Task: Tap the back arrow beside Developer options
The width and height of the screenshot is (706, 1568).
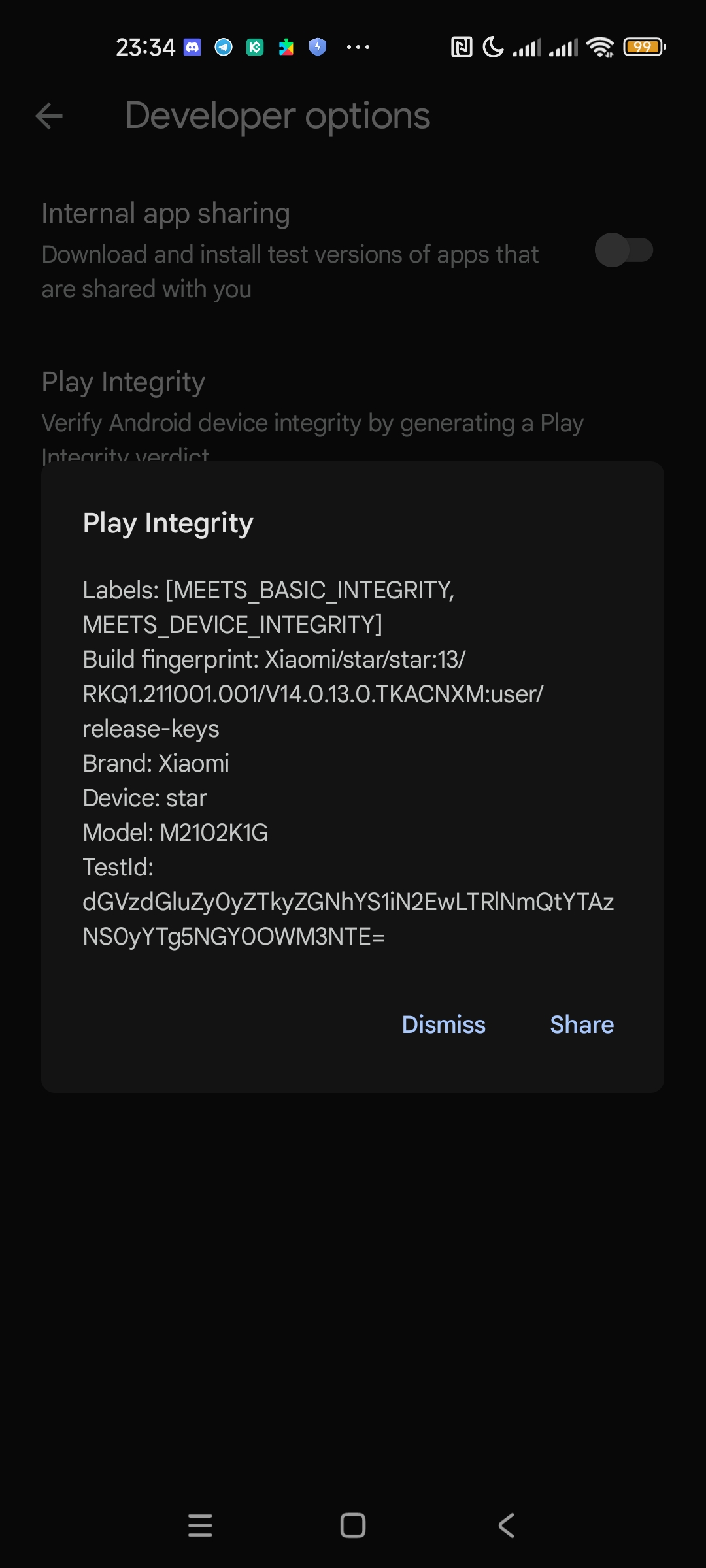Action: (49, 116)
